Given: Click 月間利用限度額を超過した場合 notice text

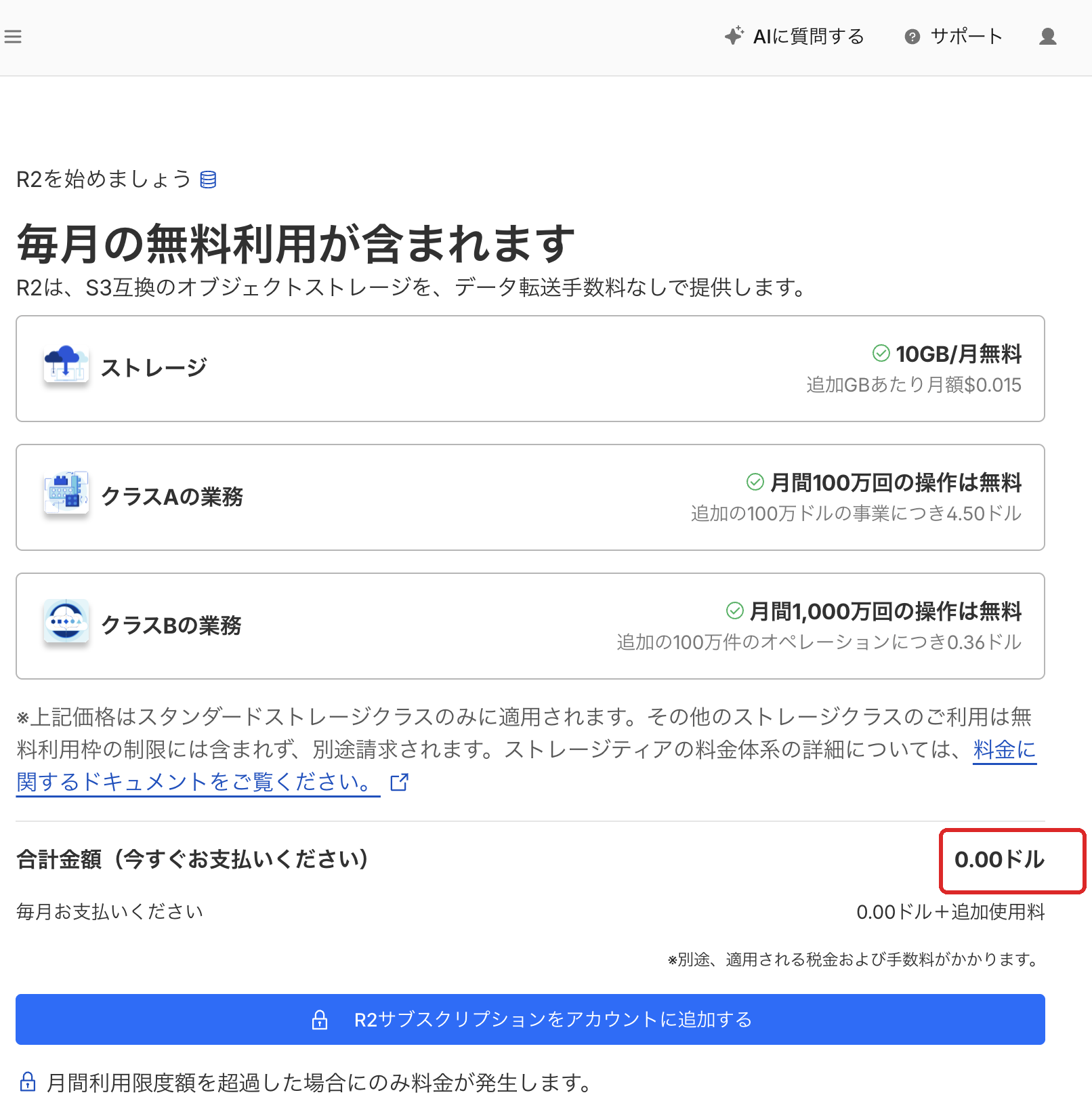Looking at the screenshot, I should pos(322,1082).
